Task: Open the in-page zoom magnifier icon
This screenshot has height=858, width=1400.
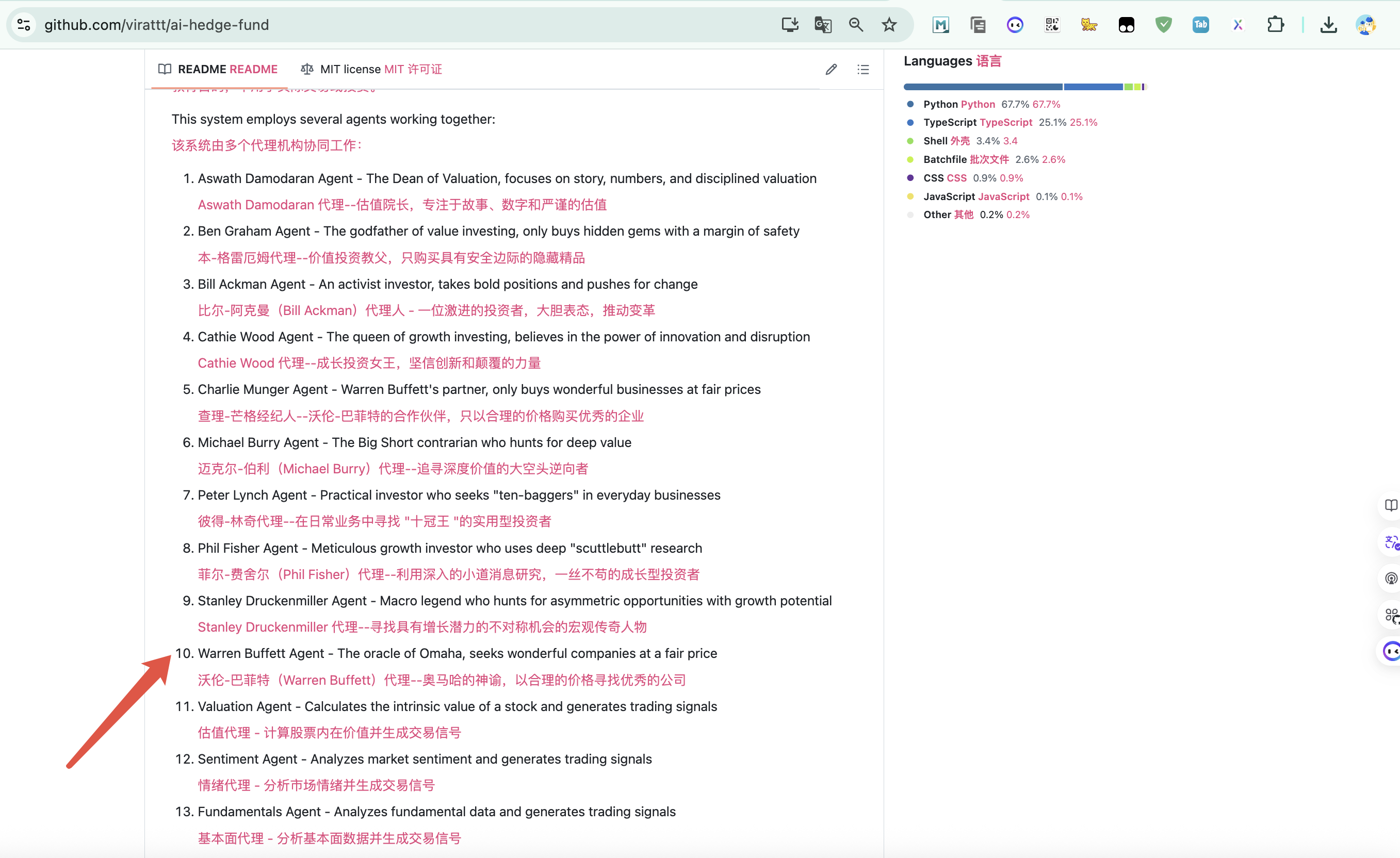Action: click(856, 24)
